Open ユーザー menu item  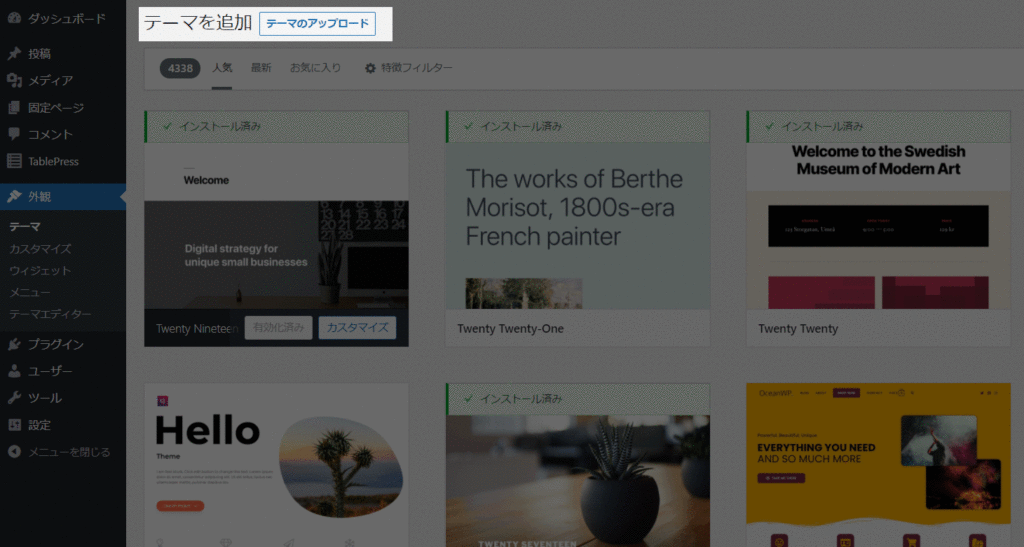pyautogui.click(x=63, y=371)
